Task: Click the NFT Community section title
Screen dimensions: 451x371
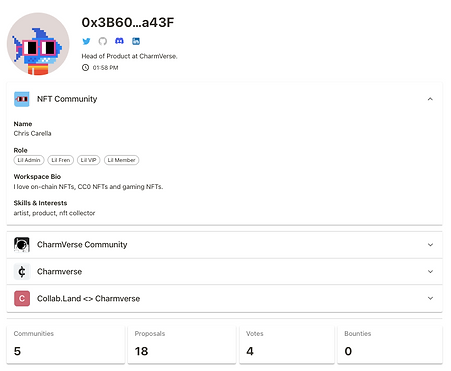Action: (x=67, y=99)
